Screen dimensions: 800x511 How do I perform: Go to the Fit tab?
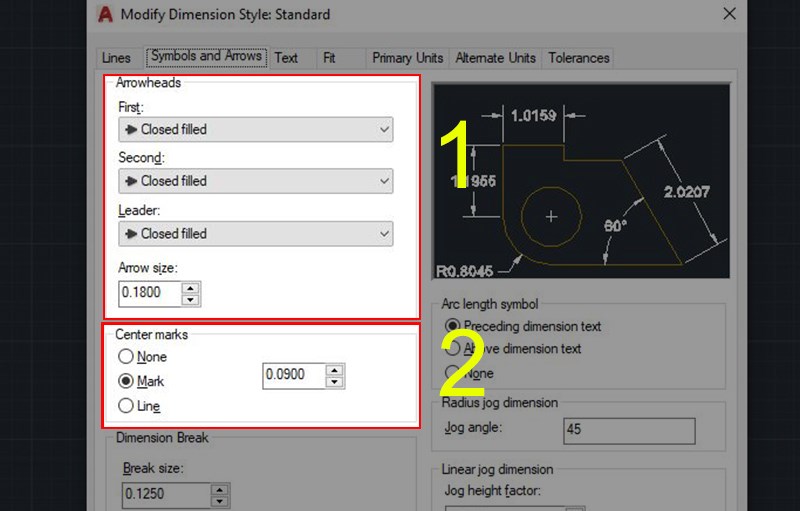[329, 58]
